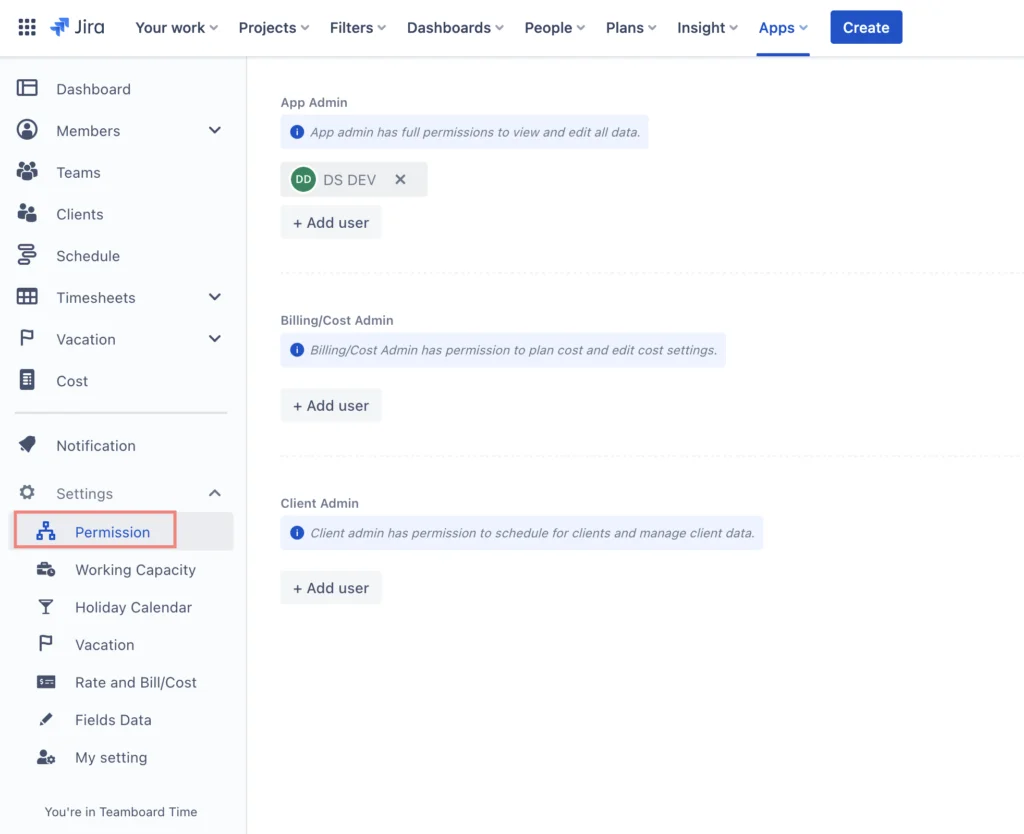Screen dimensions: 1024x834
Task: Open the Dashboards dropdown menu
Action: pos(455,27)
